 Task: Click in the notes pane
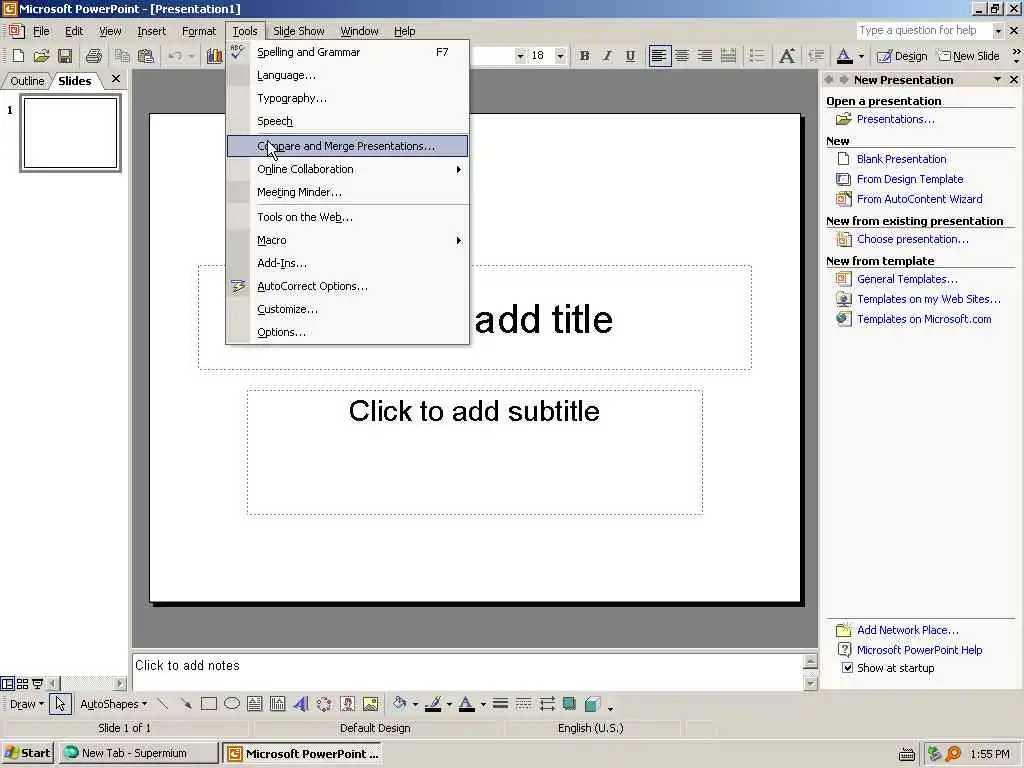click(x=468, y=672)
